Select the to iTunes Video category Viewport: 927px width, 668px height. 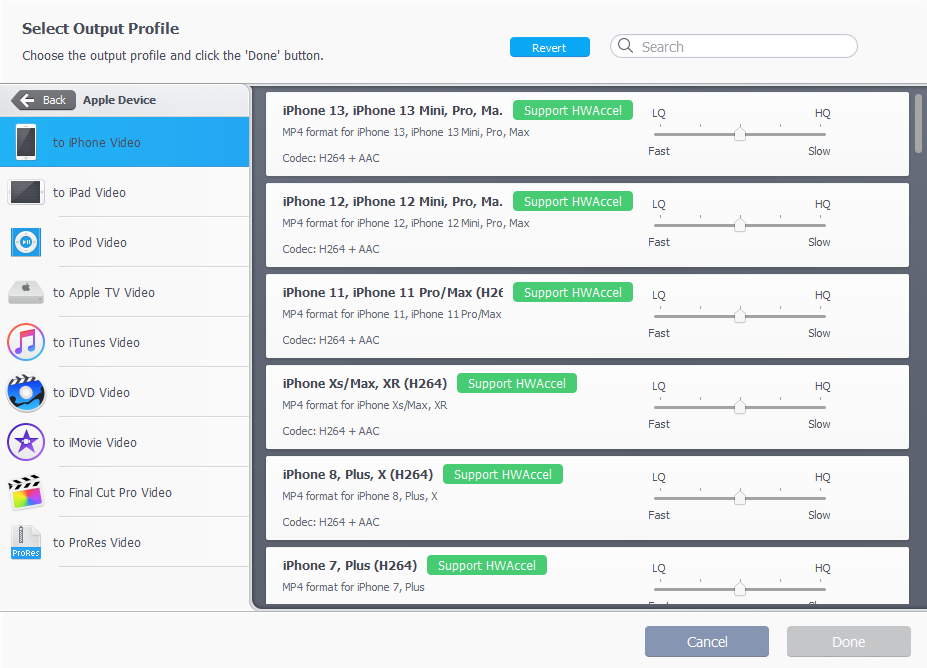(96, 342)
